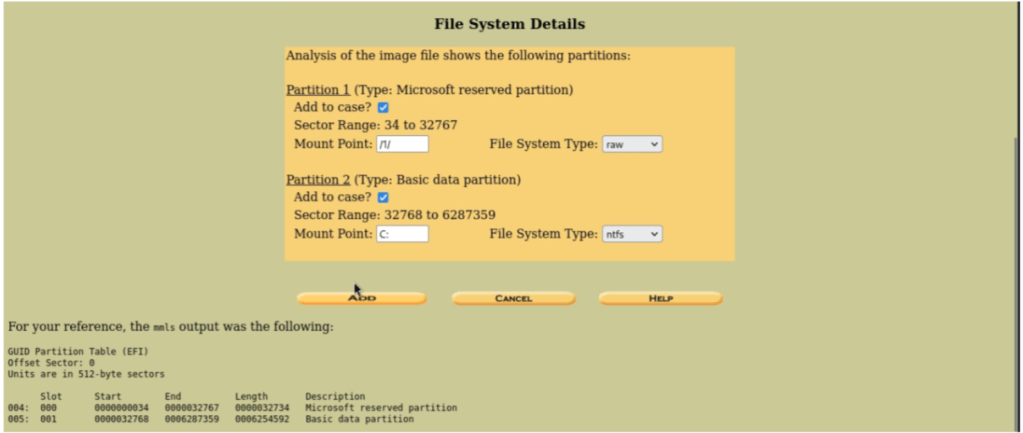The width and height of the screenshot is (1023, 433).
Task: Click the 'Microsoft reserved partition' mmls row
Action: (380, 408)
